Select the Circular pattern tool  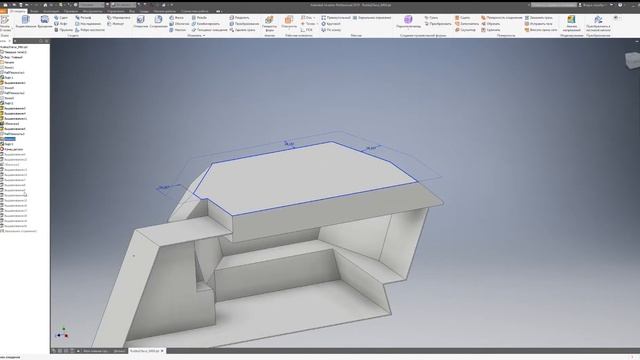tap(331, 24)
